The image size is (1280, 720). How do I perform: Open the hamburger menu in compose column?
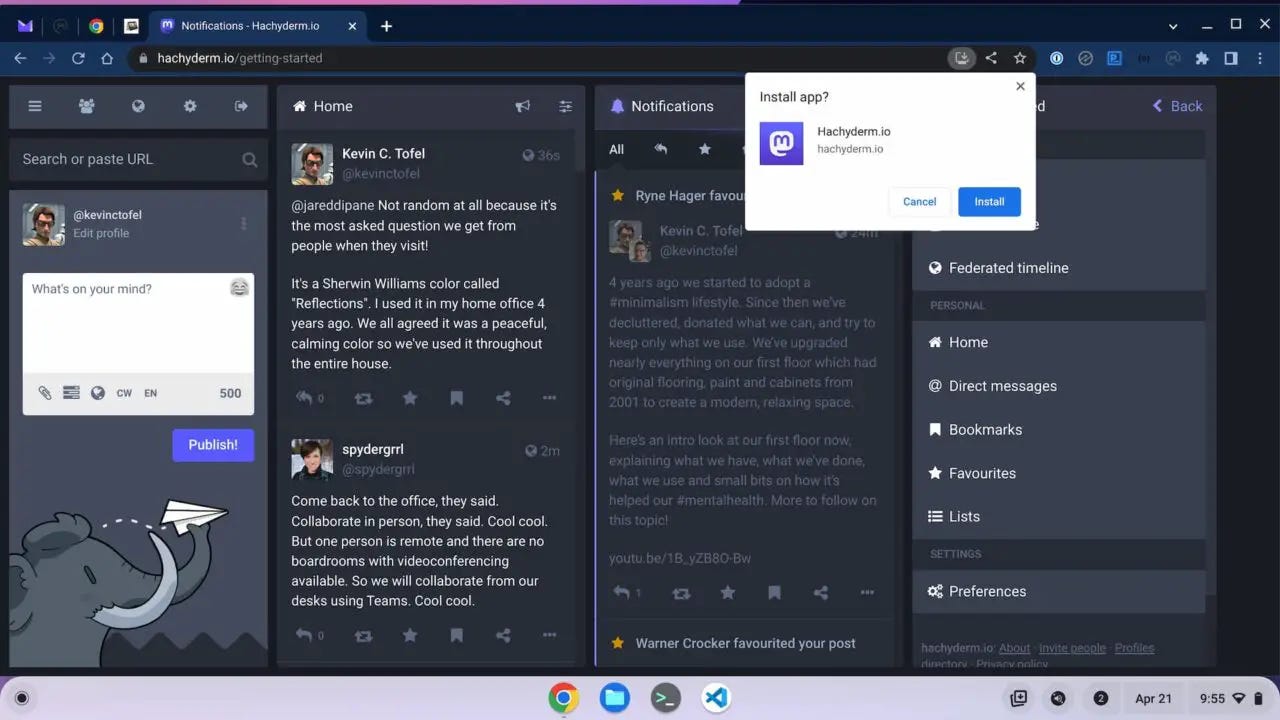(35, 106)
